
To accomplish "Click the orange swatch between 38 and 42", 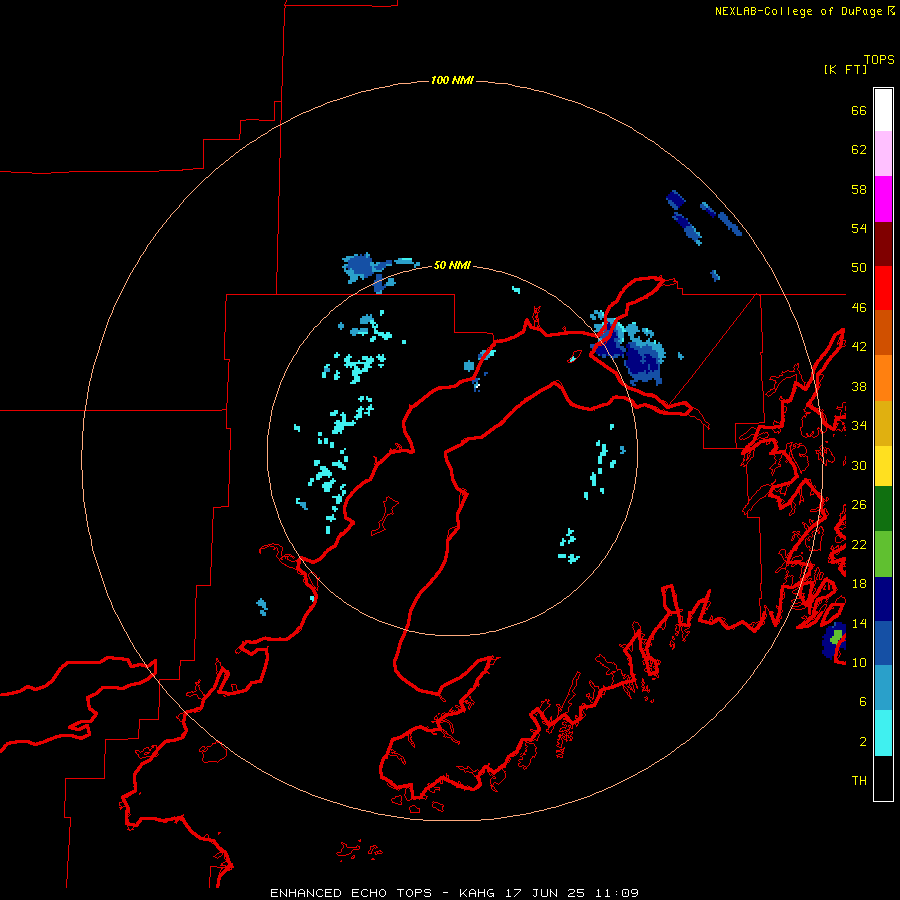I will [883, 378].
